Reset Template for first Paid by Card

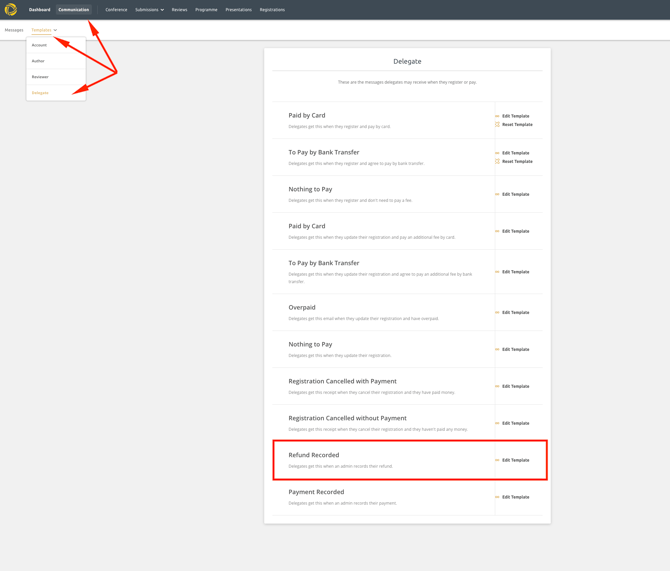pos(517,125)
